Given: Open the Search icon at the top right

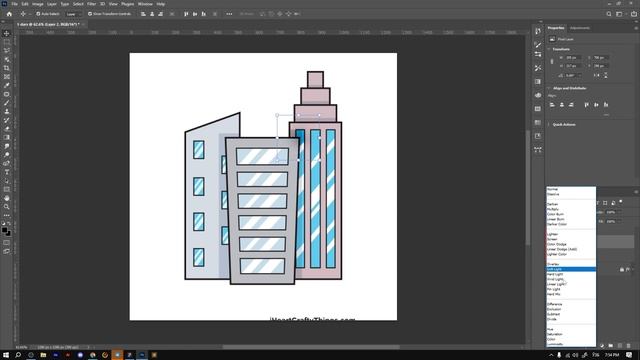Looking at the screenshot, I should (609, 14).
